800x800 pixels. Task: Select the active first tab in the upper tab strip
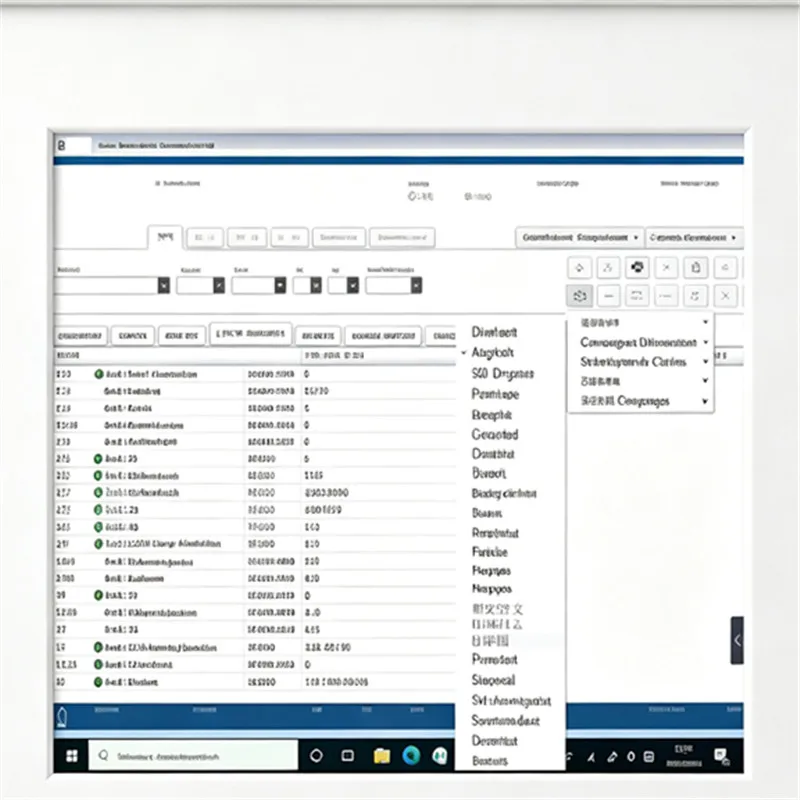pyautogui.click(x=165, y=237)
